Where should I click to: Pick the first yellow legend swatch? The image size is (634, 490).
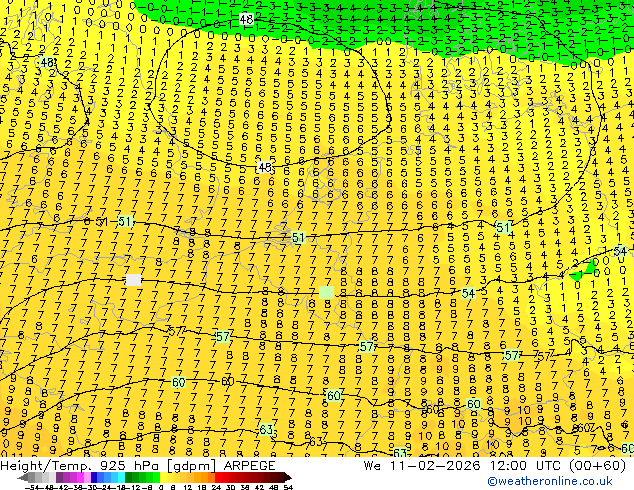click(x=163, y=477)
